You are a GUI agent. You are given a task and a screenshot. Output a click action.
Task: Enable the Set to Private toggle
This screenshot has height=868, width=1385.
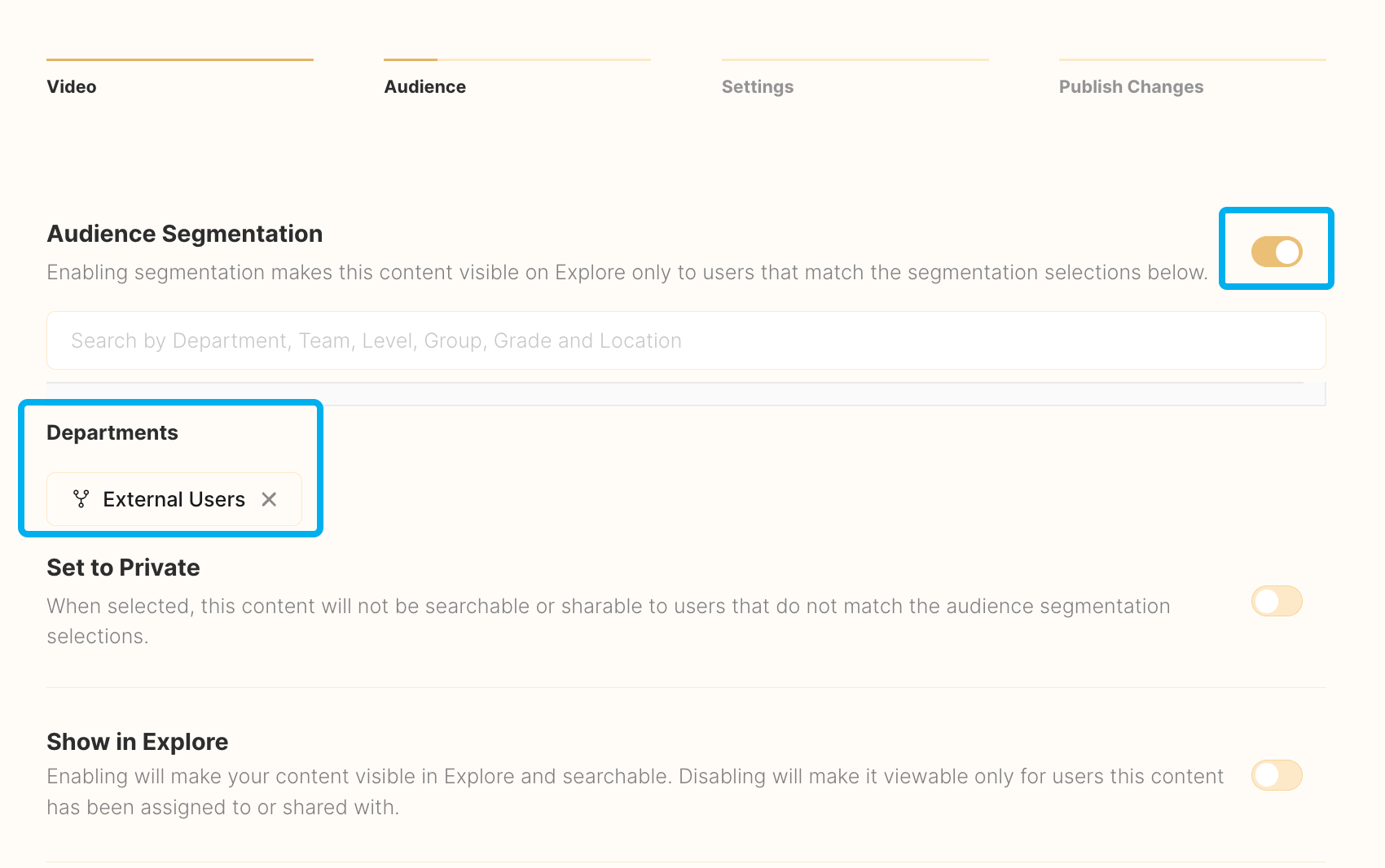[x=1276, y=602]
